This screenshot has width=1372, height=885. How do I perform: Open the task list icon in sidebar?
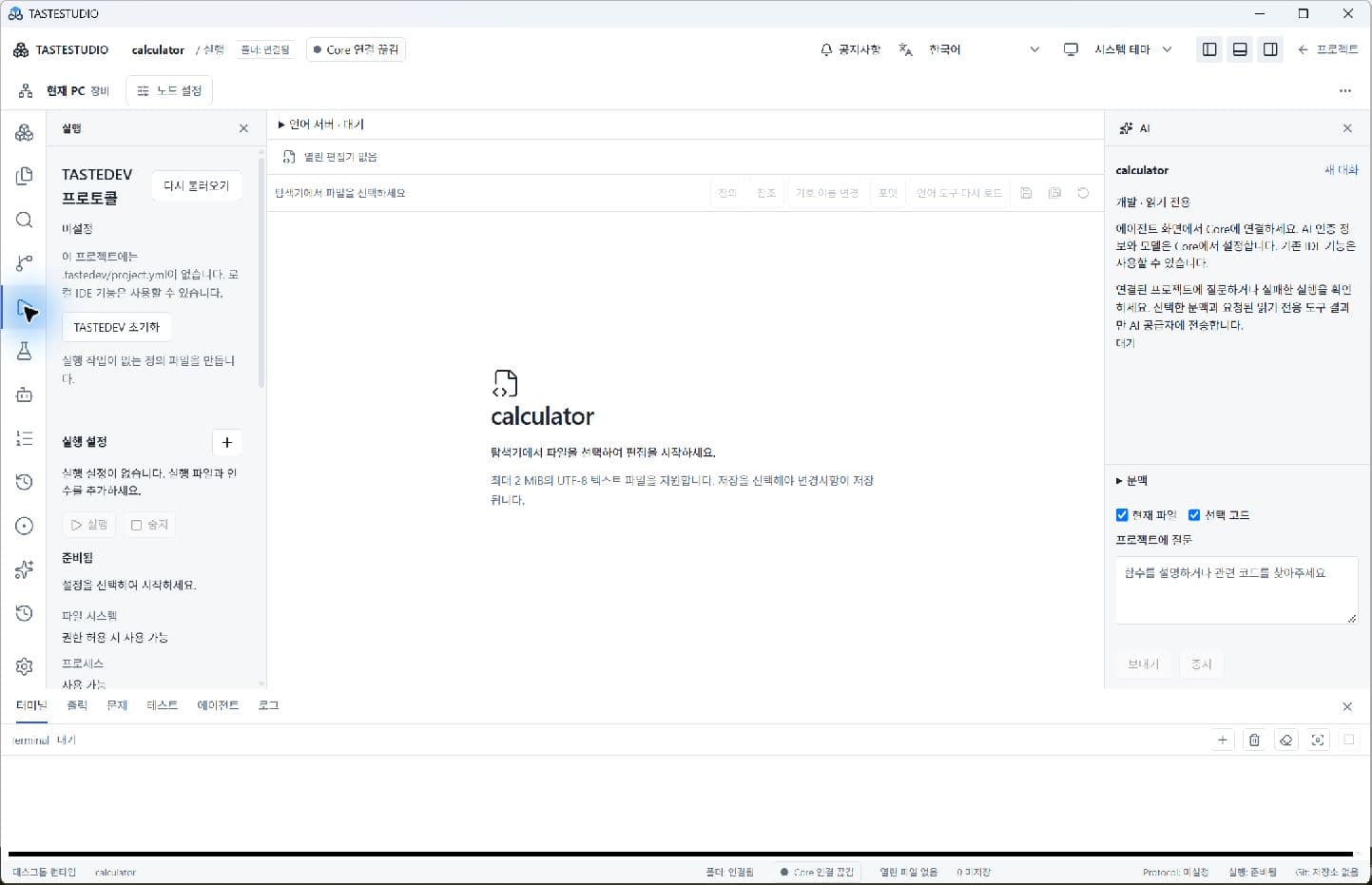coord(25,438)
